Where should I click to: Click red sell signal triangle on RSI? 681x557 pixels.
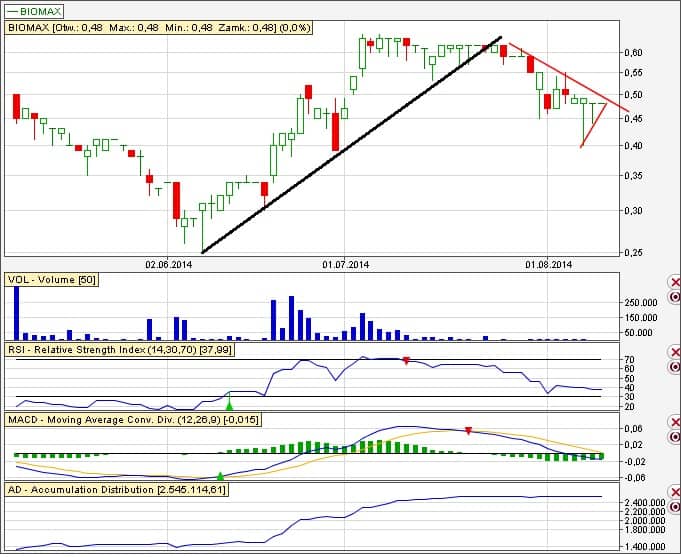(x=405, y=360)
